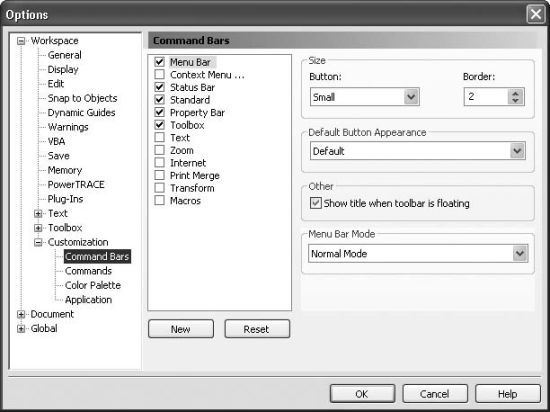Viewport: 550px width, 412px height.
Task: Expand the Toolbox tree node
Action: pyautogui.click(x=38, y=228)
